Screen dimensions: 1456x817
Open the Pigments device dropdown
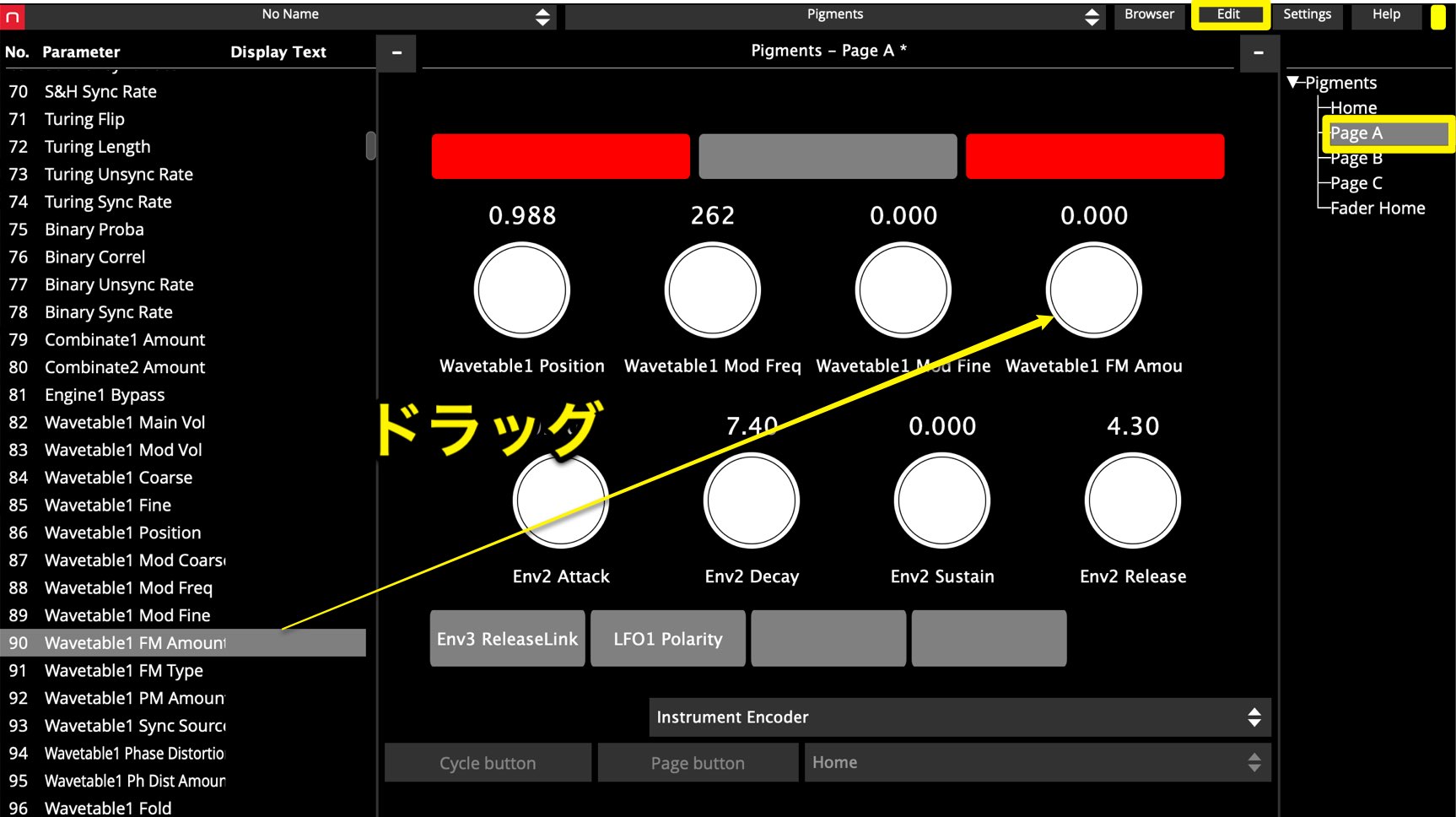pyautogui.click(x=834, y=16)
